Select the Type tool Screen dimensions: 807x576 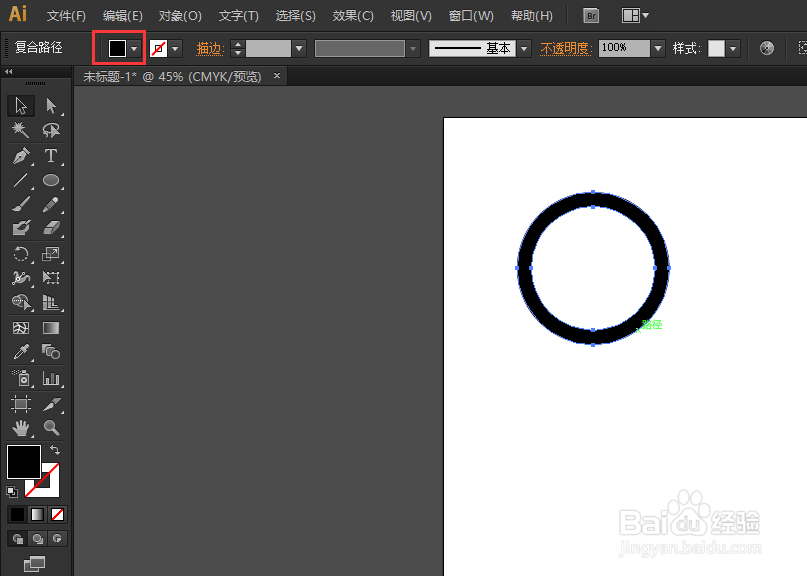click(50, 155)
